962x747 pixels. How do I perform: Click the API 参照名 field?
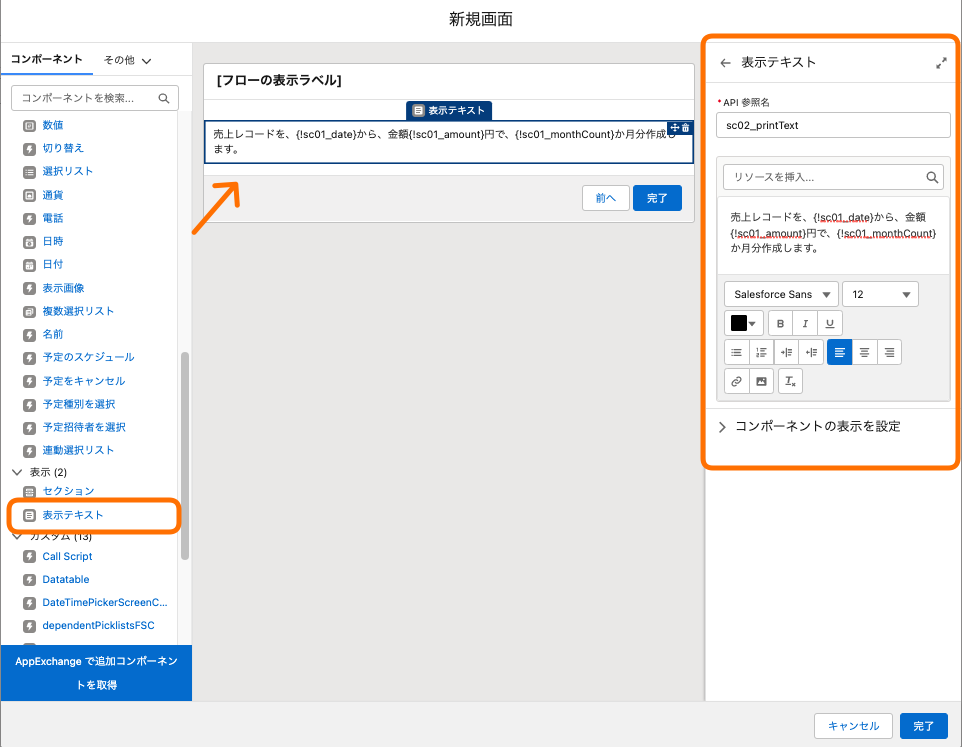click(x=833, y=125)
